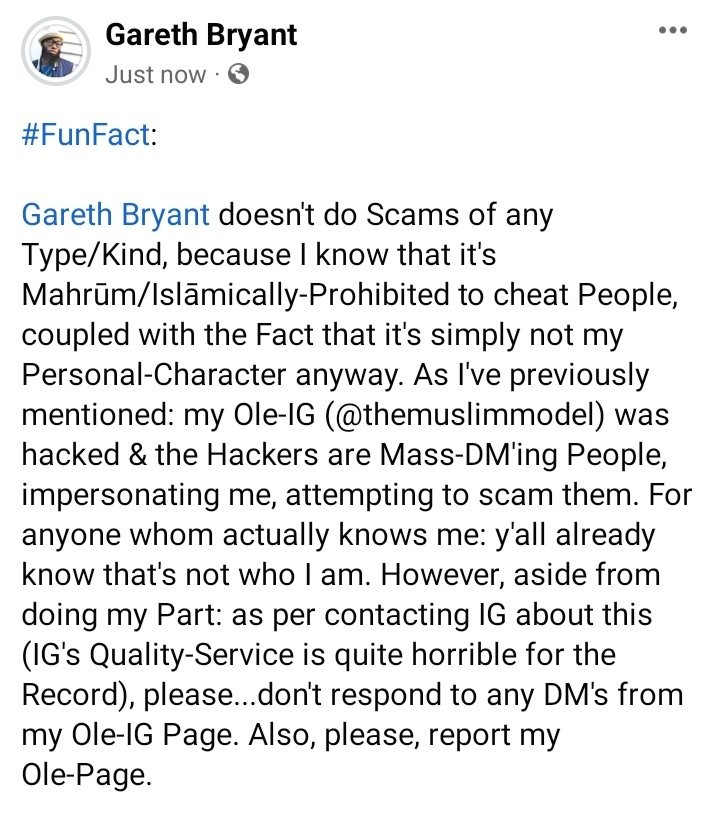This screenshot has width=720, height=815.
Task: Click the blue Gareth Bryant mention in post
Action: [115, 215]
